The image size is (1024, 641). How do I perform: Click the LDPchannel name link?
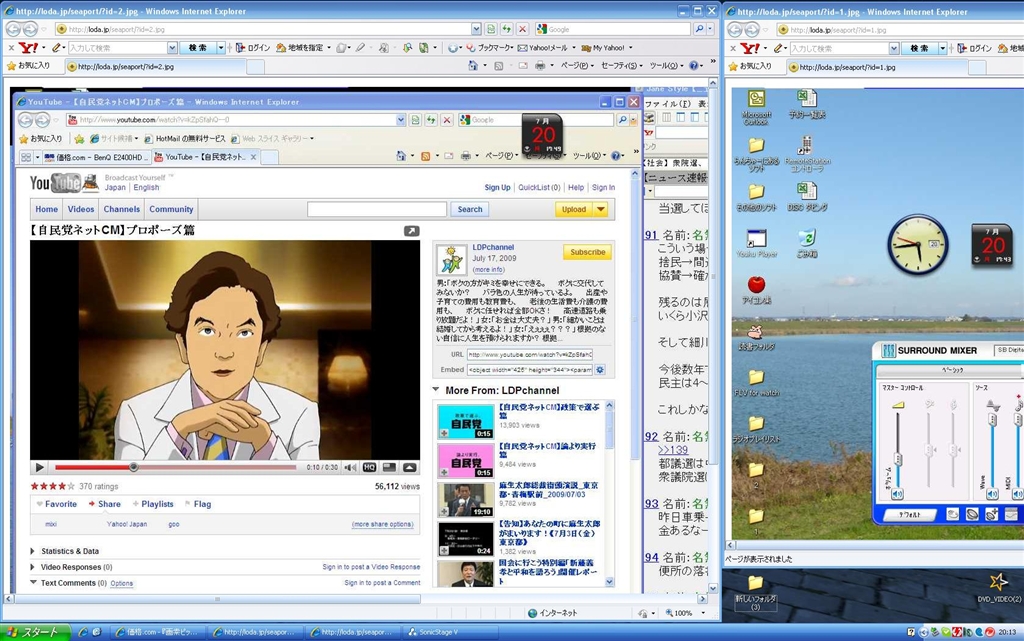[x=493, y=247]
